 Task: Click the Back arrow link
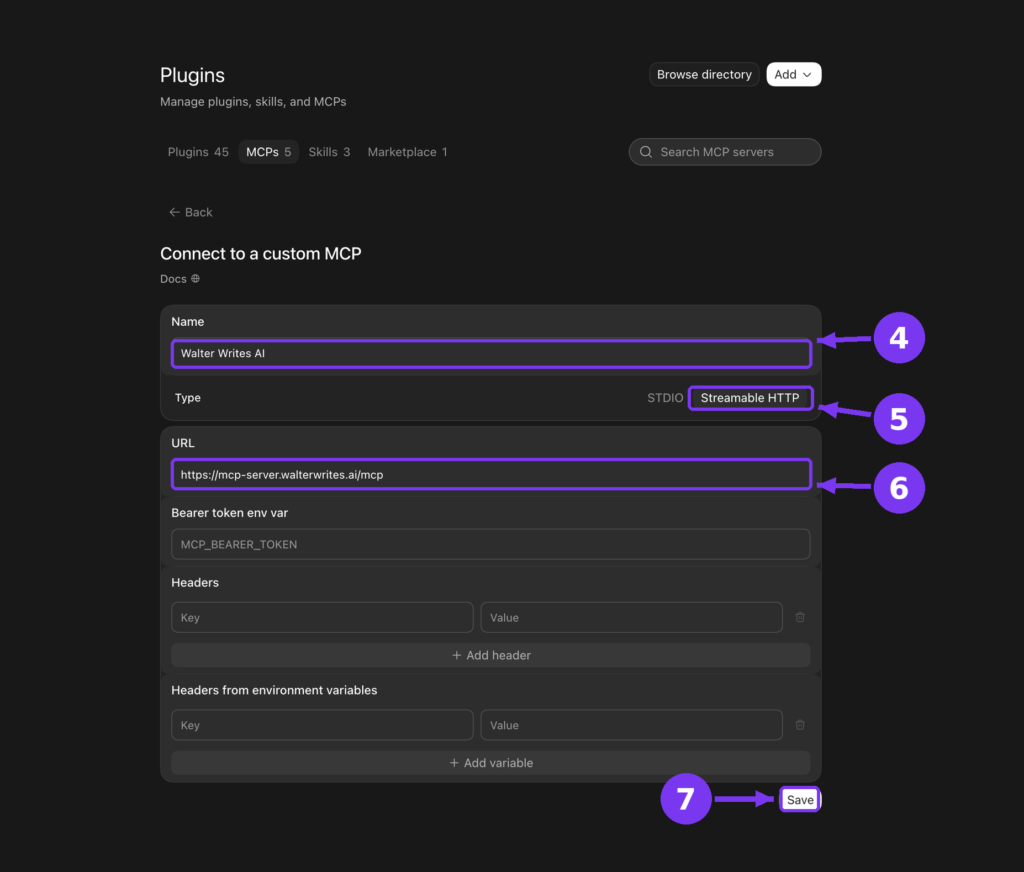tap(191, 212)
